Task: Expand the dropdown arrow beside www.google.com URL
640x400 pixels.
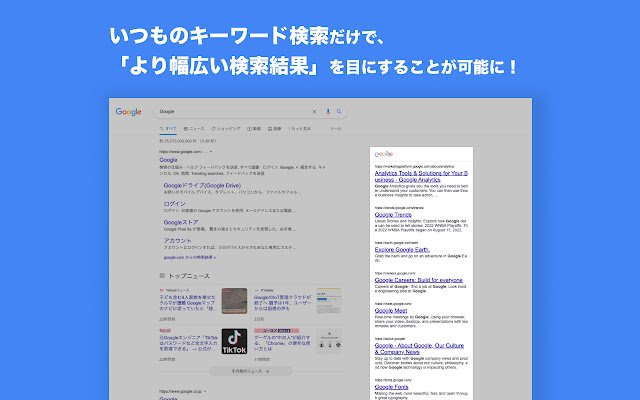Action: coord(211,152)
